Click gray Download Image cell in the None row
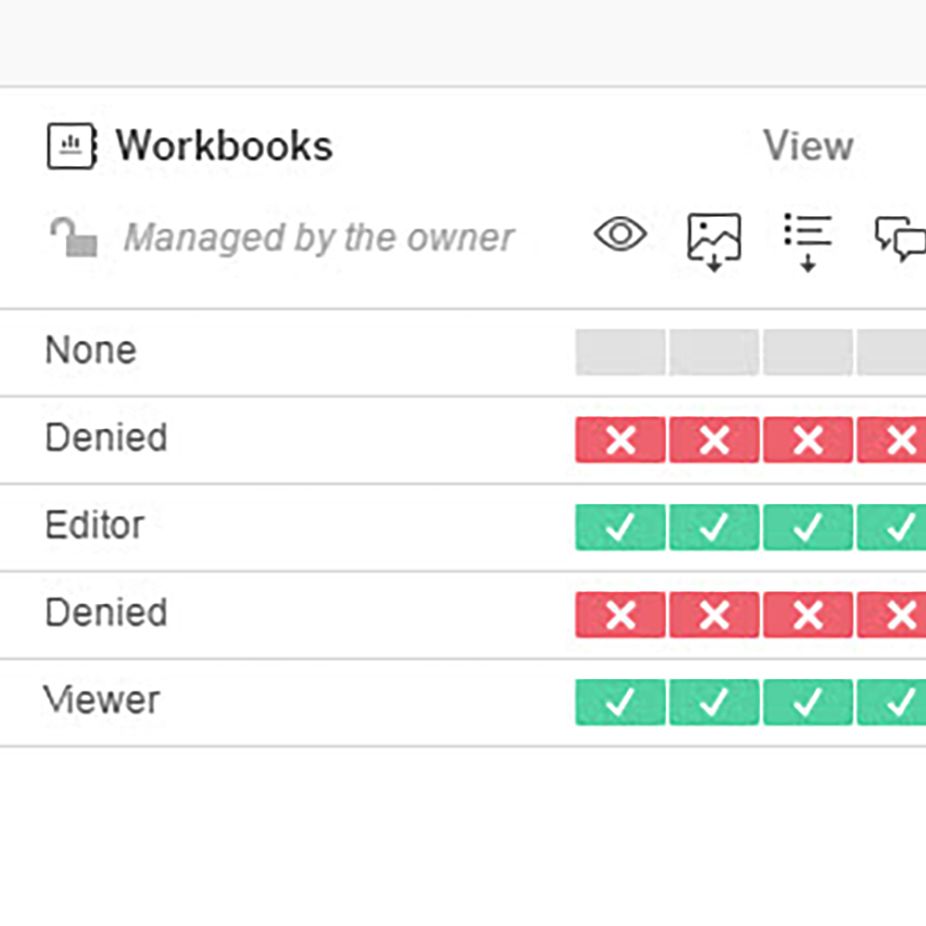 click(714, 352)
